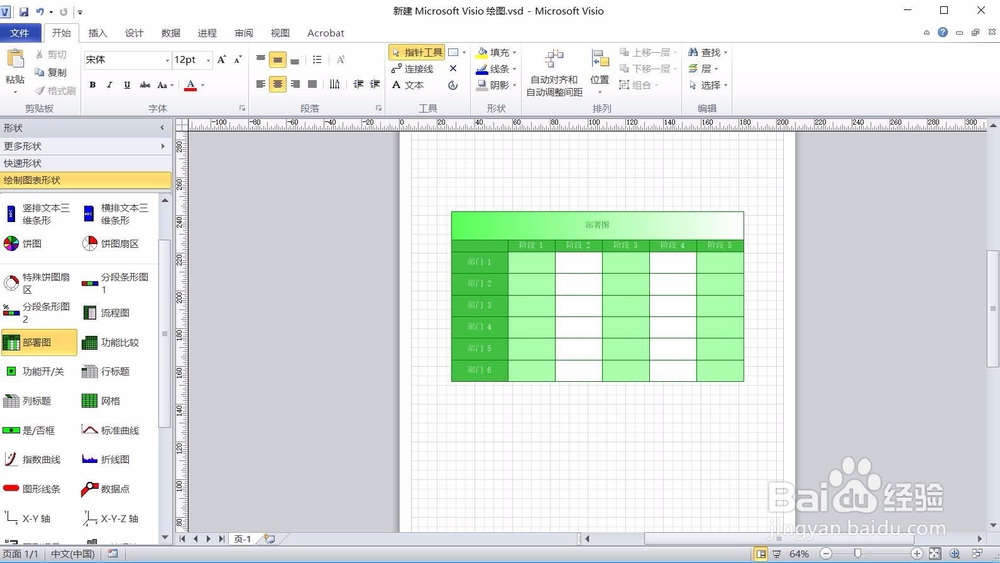Click the Shrink Font icon
This screenshot has width=1000, height=563.
coord(237,60)
